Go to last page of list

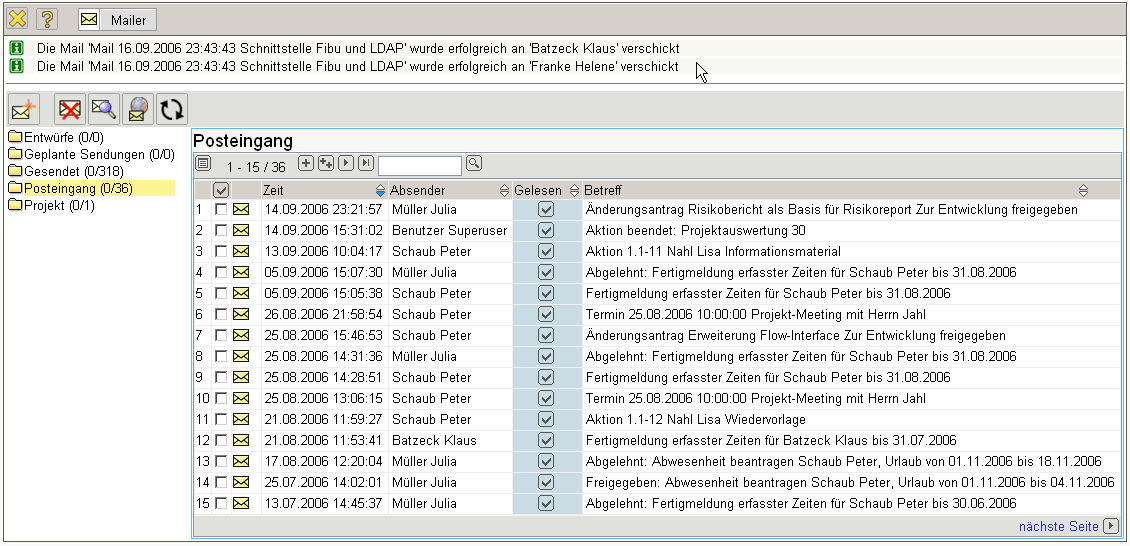coord(366,163)
